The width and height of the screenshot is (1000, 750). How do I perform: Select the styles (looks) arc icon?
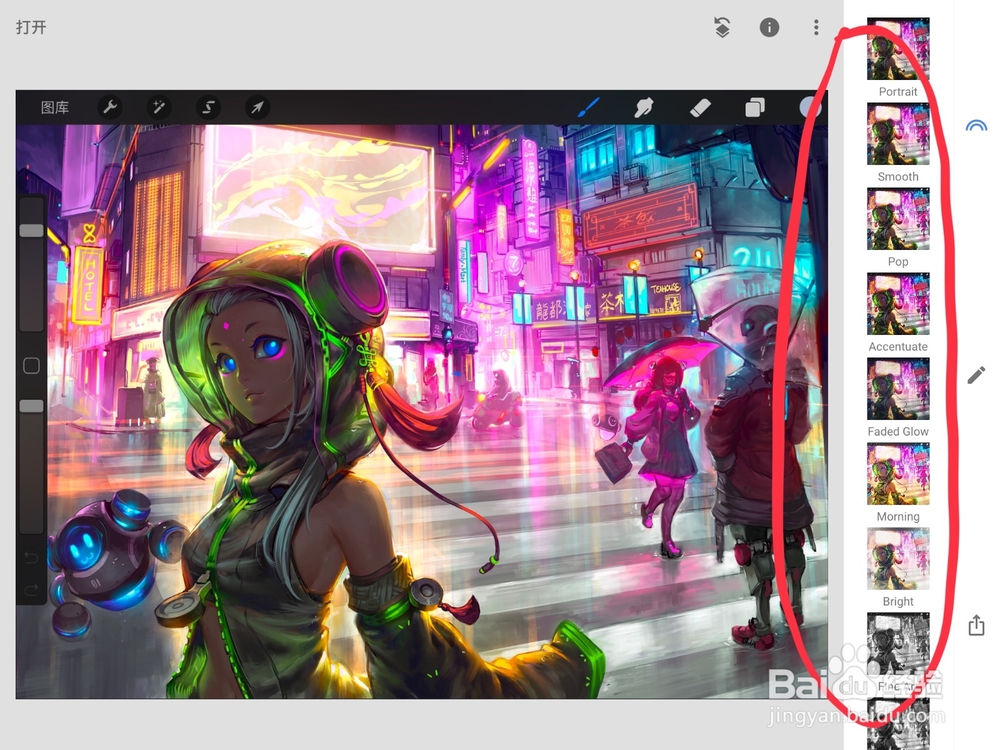(976, 126)
